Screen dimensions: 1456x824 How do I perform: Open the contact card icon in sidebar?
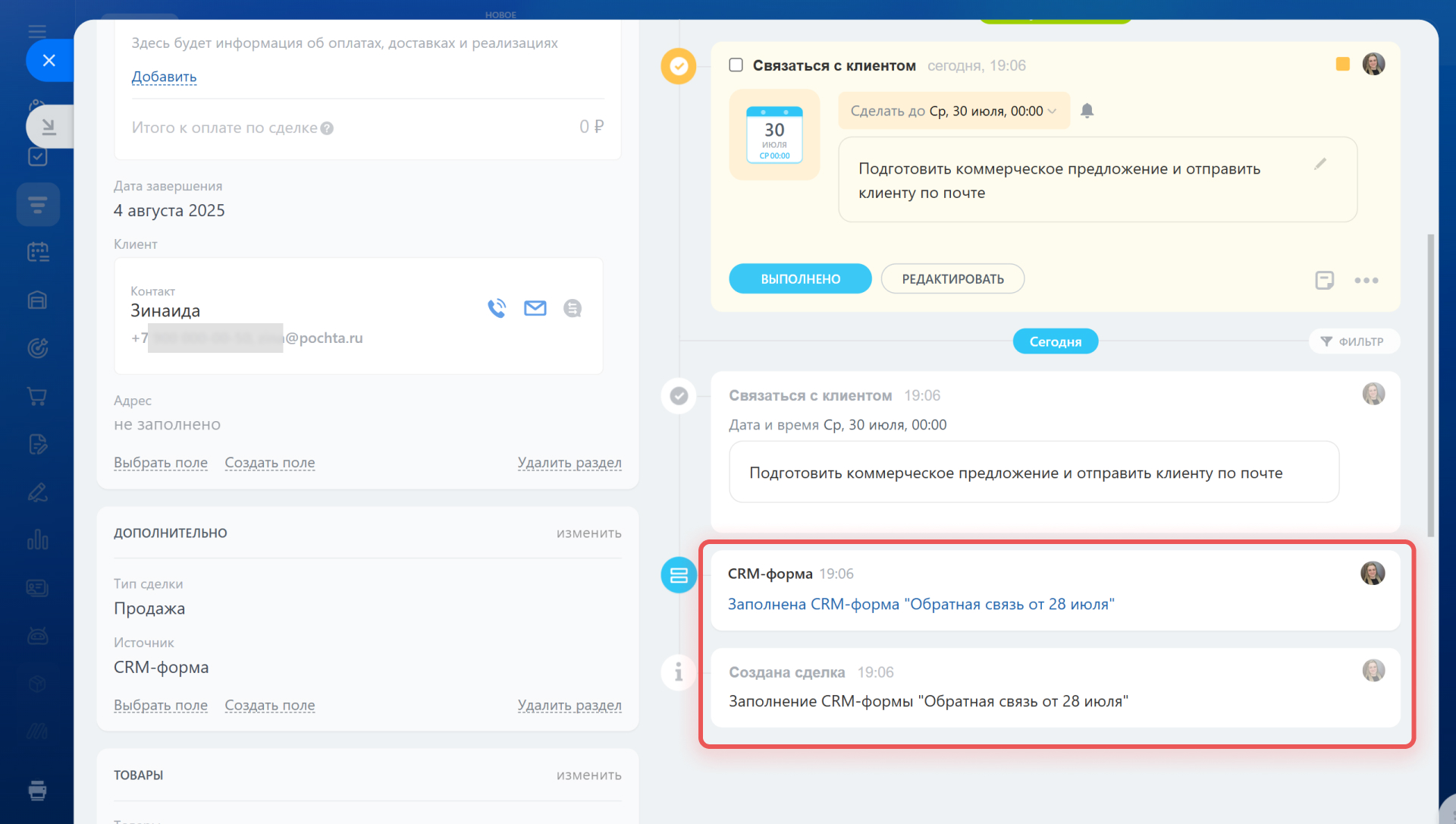(37, 588)
